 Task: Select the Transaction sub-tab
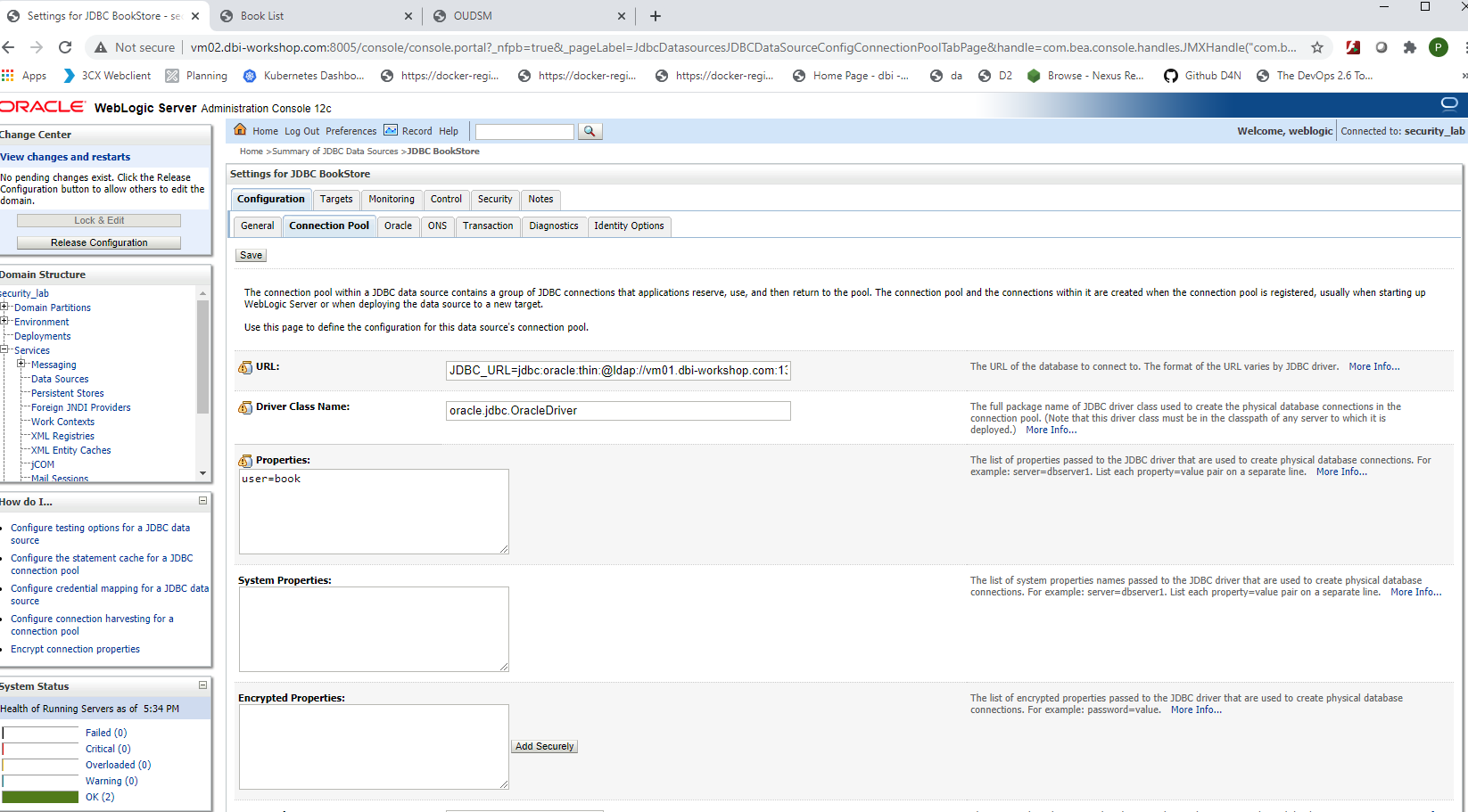pyautogui.click(x=488, y=226)
